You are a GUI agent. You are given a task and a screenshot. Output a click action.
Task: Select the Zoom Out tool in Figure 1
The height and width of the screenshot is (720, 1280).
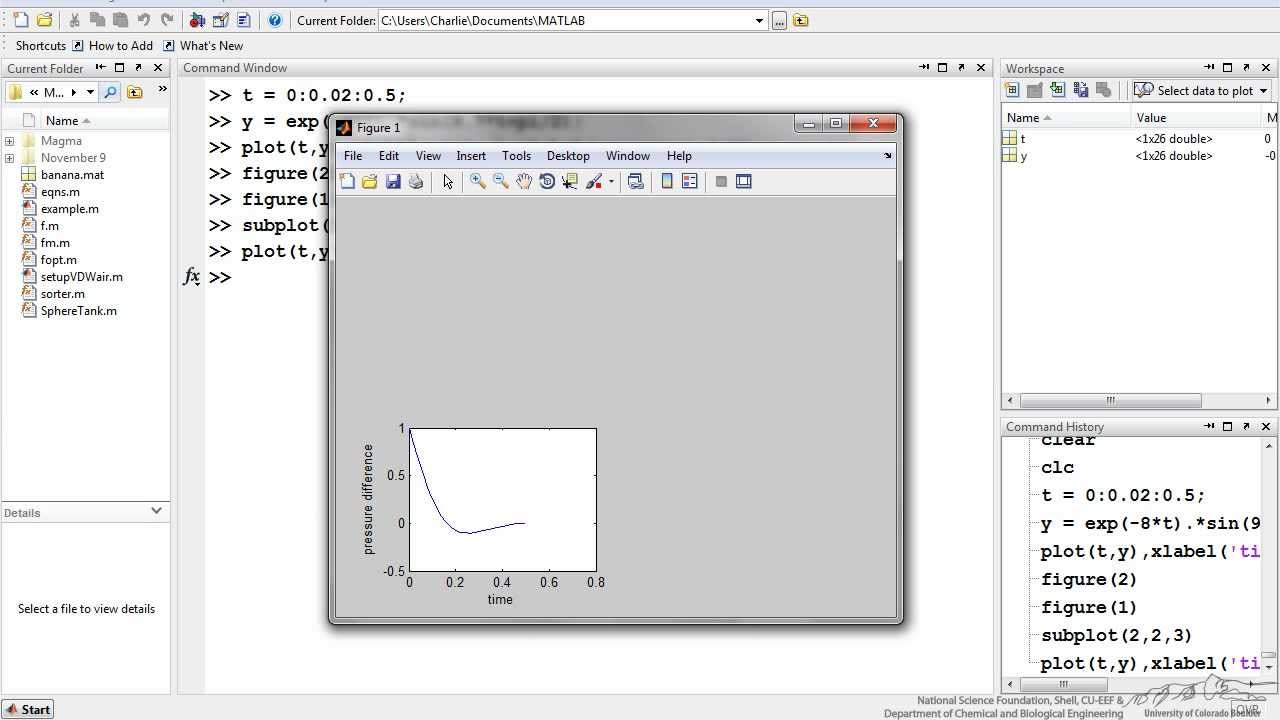[501, 181]
